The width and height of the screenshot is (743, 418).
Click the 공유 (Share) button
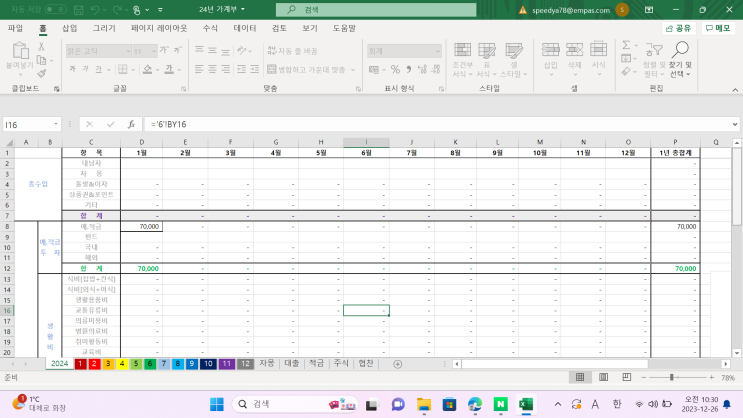[x=680, y=28]
